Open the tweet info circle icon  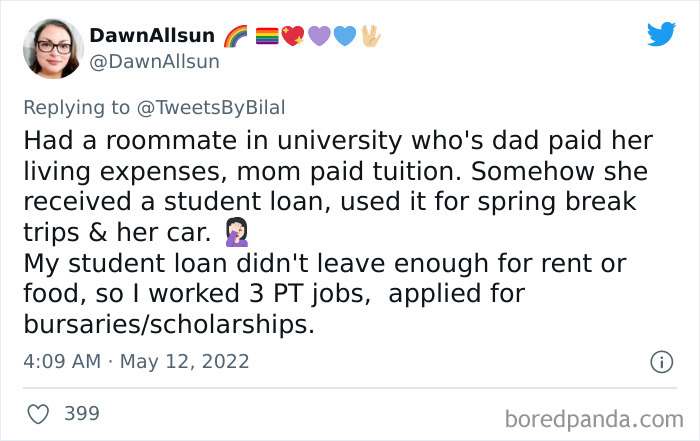(x=661, y=361)
